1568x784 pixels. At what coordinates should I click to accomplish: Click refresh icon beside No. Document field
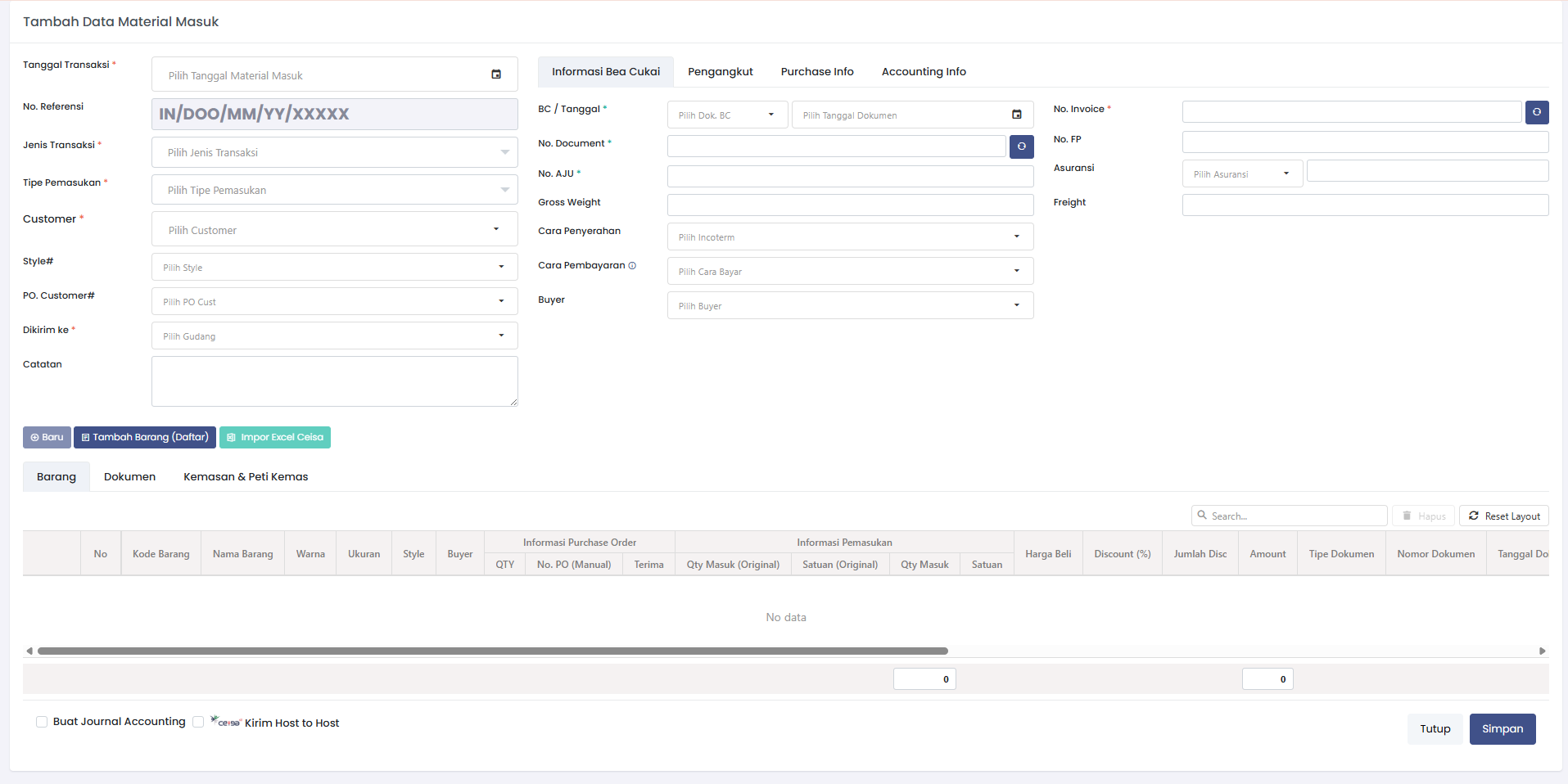(x=1022, y=146)
